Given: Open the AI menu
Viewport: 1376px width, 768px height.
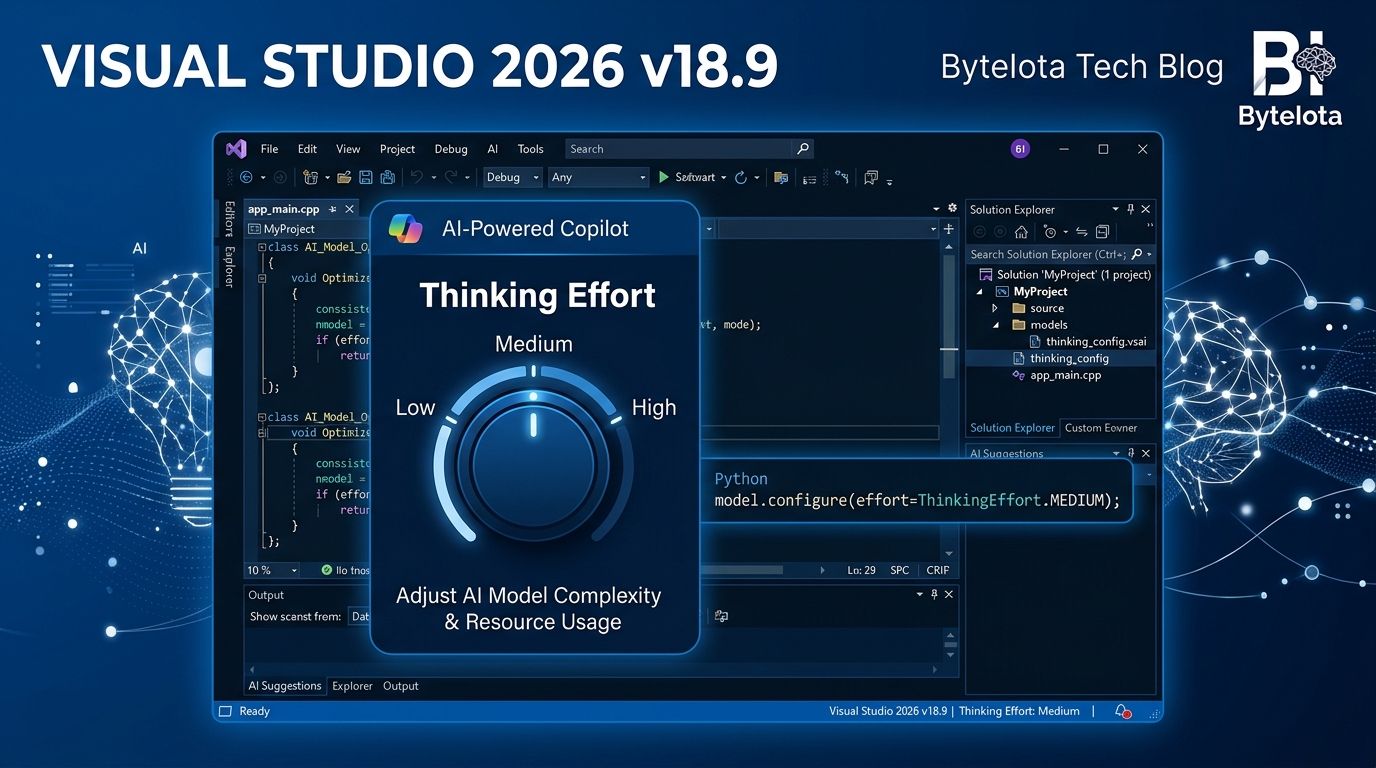Looking at the screenshot, I should pyautogui.click(x=492, y=149).
